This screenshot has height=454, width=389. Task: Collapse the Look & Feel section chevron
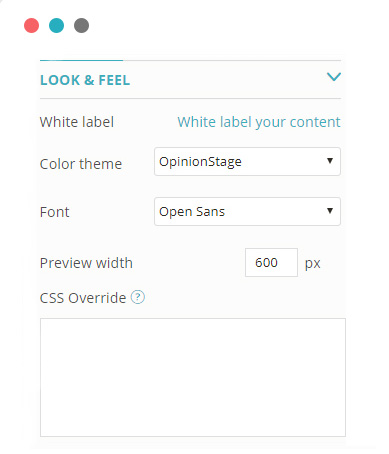(334, 77)
